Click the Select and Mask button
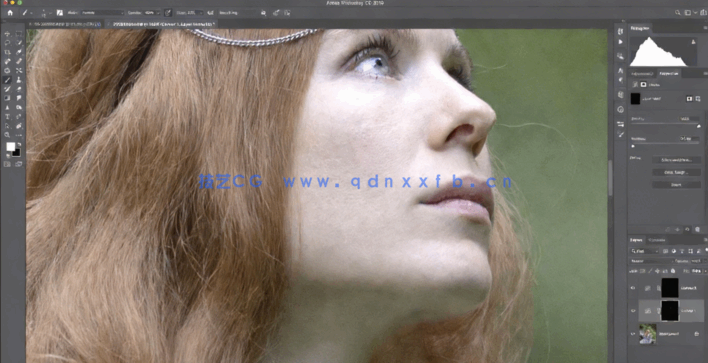Viewport: 708px width, 363px height. pos(676,160)
